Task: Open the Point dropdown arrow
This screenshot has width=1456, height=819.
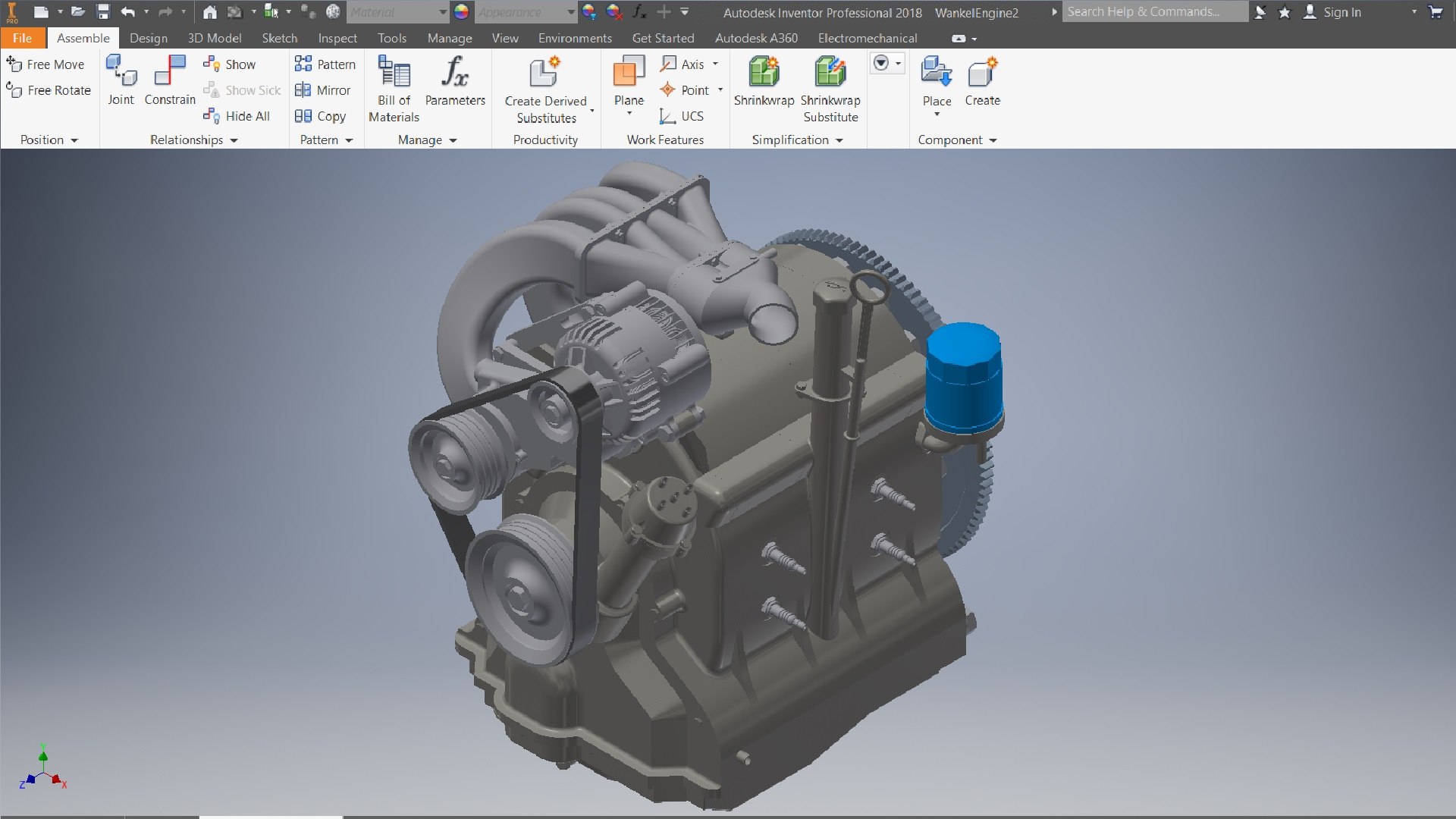Action: click(x=720, y=90)
